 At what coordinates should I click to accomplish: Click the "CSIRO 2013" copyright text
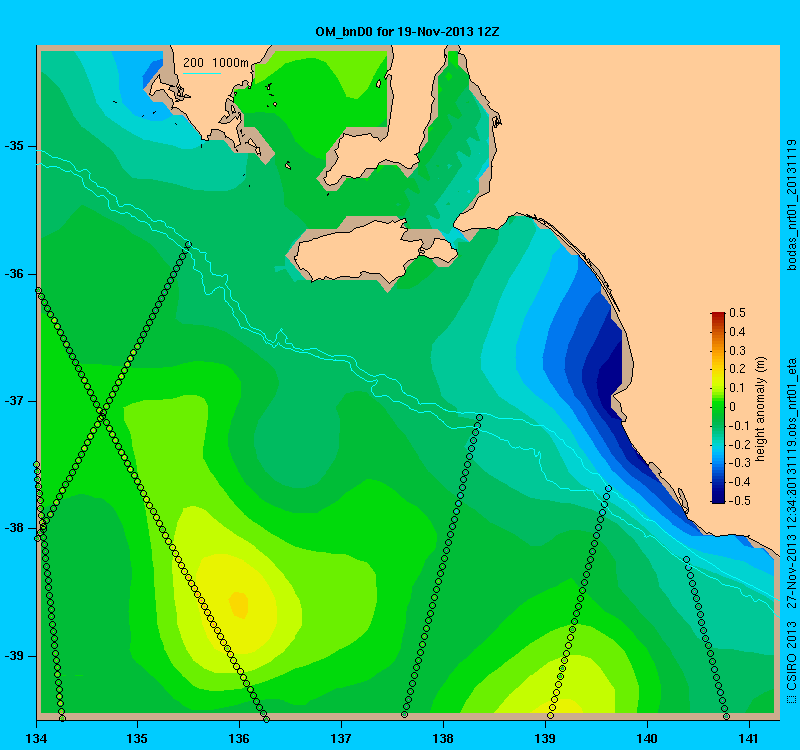click(x=791, y=656)
